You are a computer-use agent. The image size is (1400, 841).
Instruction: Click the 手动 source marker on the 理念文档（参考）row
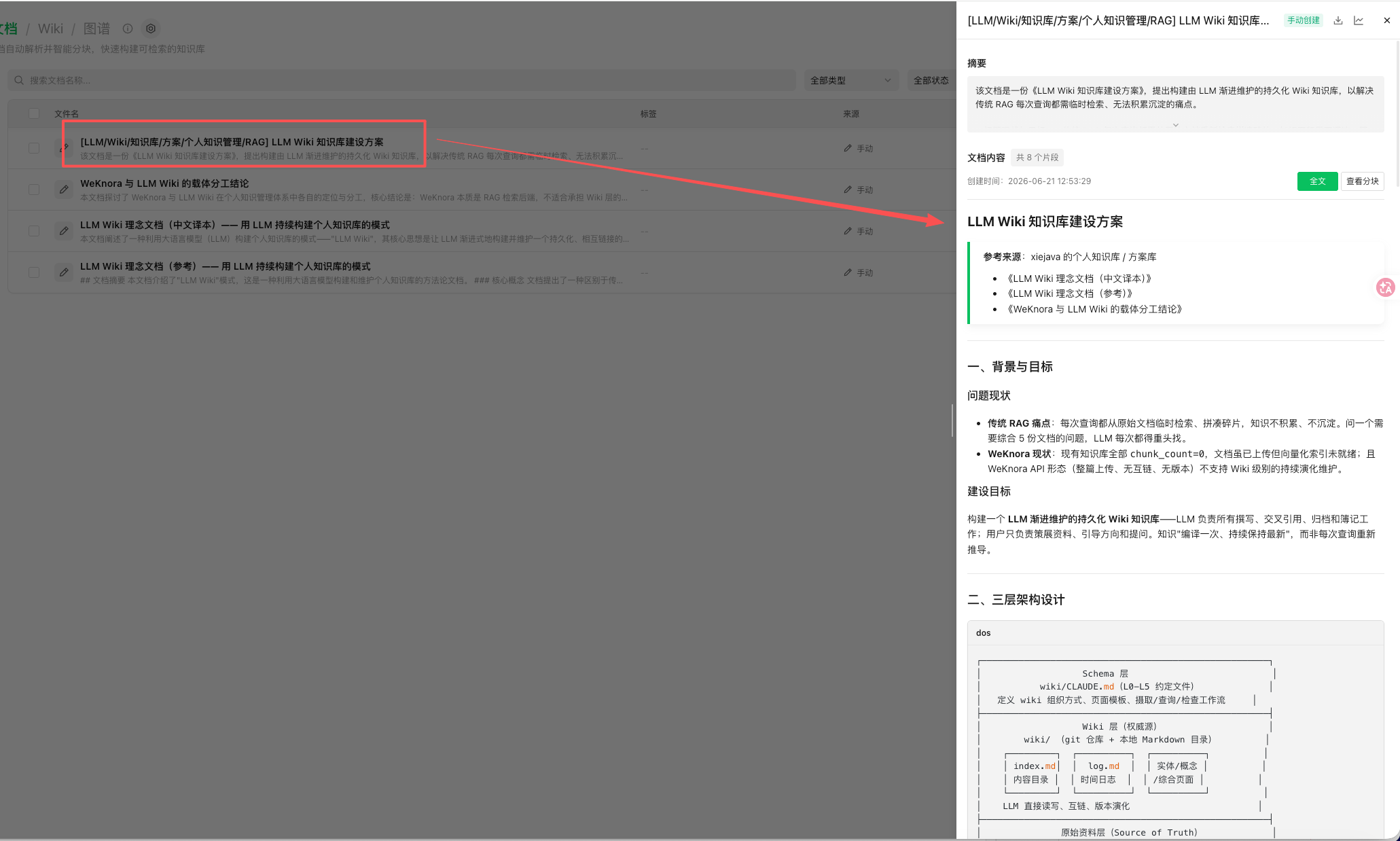(x=859, y=272)
